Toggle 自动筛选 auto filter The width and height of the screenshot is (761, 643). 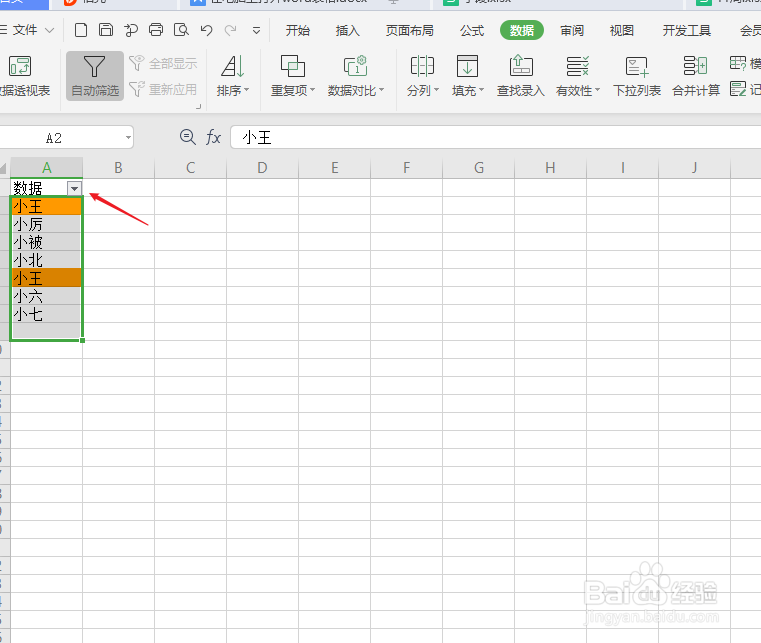pyautogui.click(x=95, y=76)
